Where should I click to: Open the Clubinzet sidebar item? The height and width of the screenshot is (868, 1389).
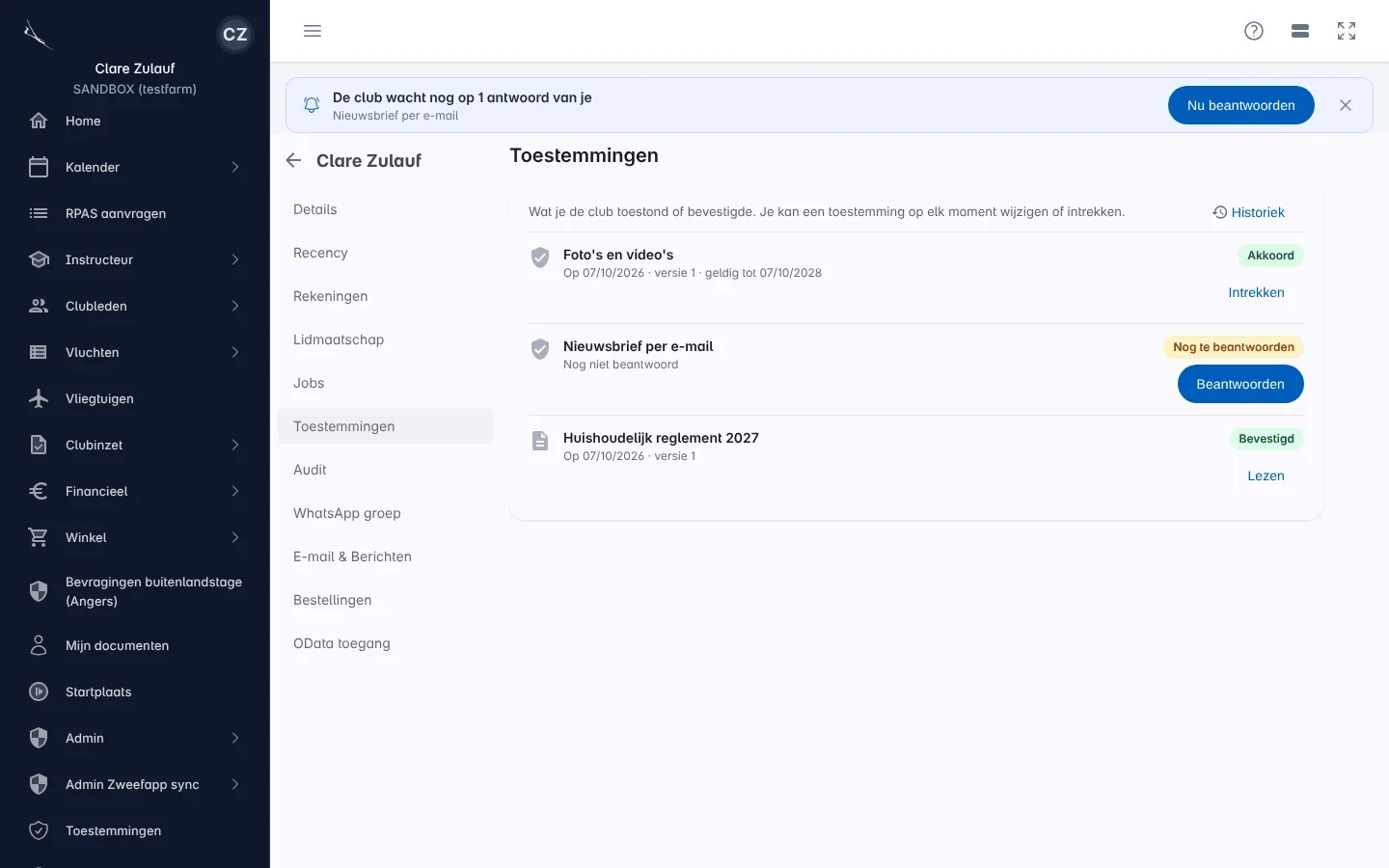(x=135, y=445)
